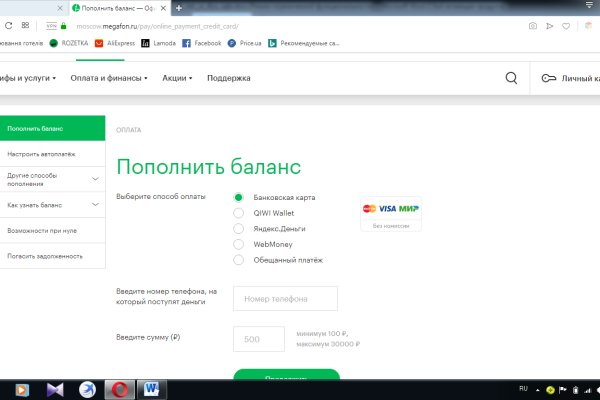Open Microsoft Word from the taskbar

click(x=153, y=388)
